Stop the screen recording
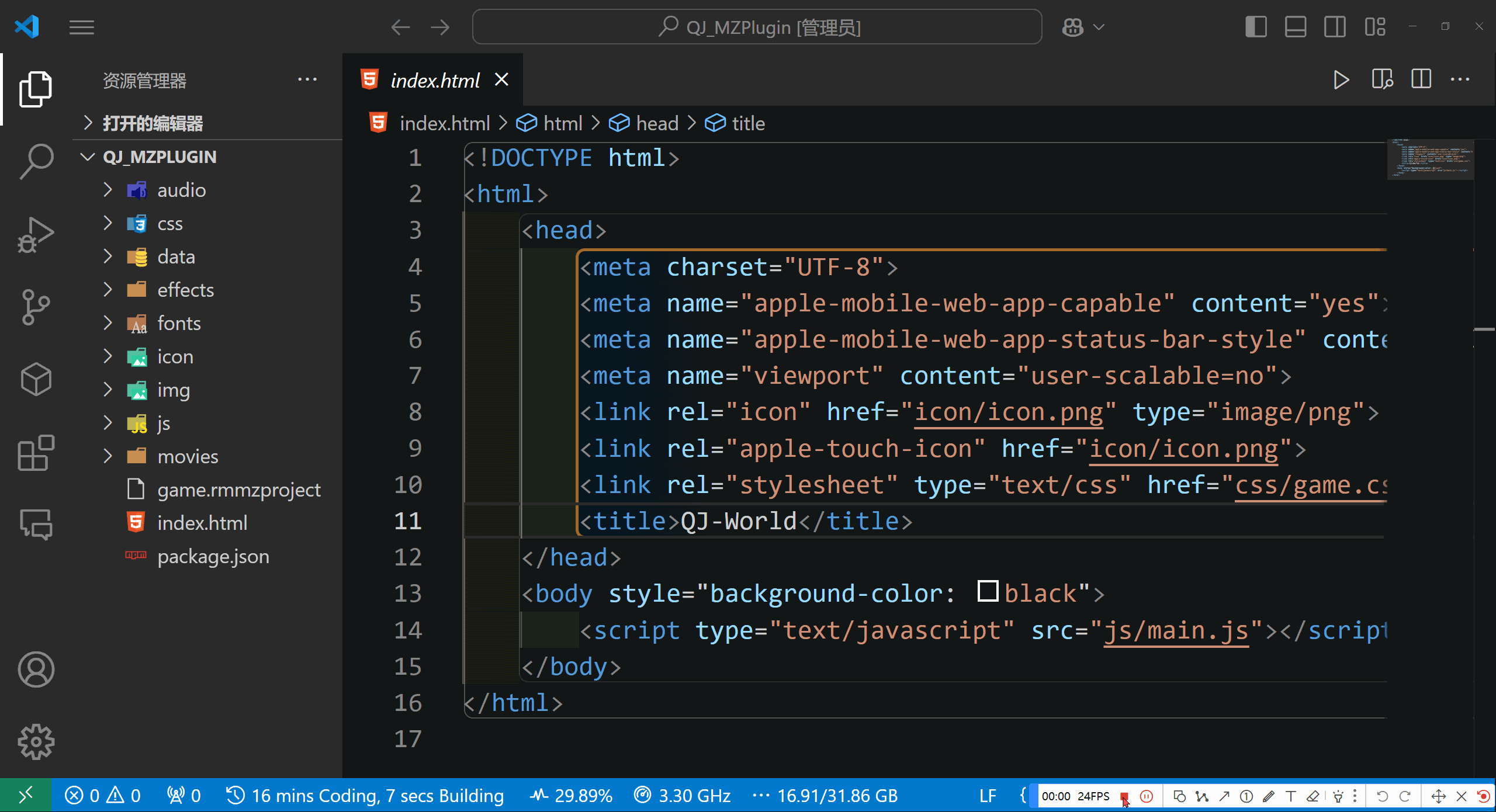Image resolution: width=1496 pixels, height=812 pixels. [x=1124, y=796]
